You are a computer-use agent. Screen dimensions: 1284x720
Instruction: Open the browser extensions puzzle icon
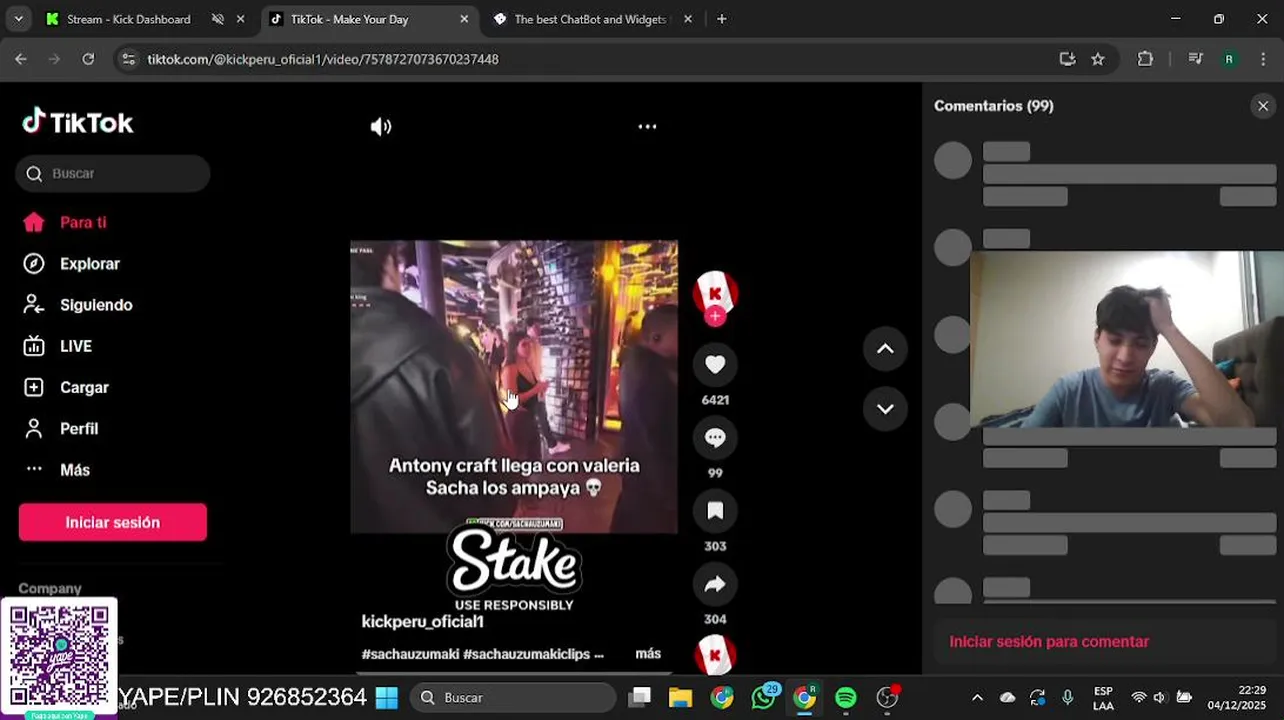coord(1146,59)
